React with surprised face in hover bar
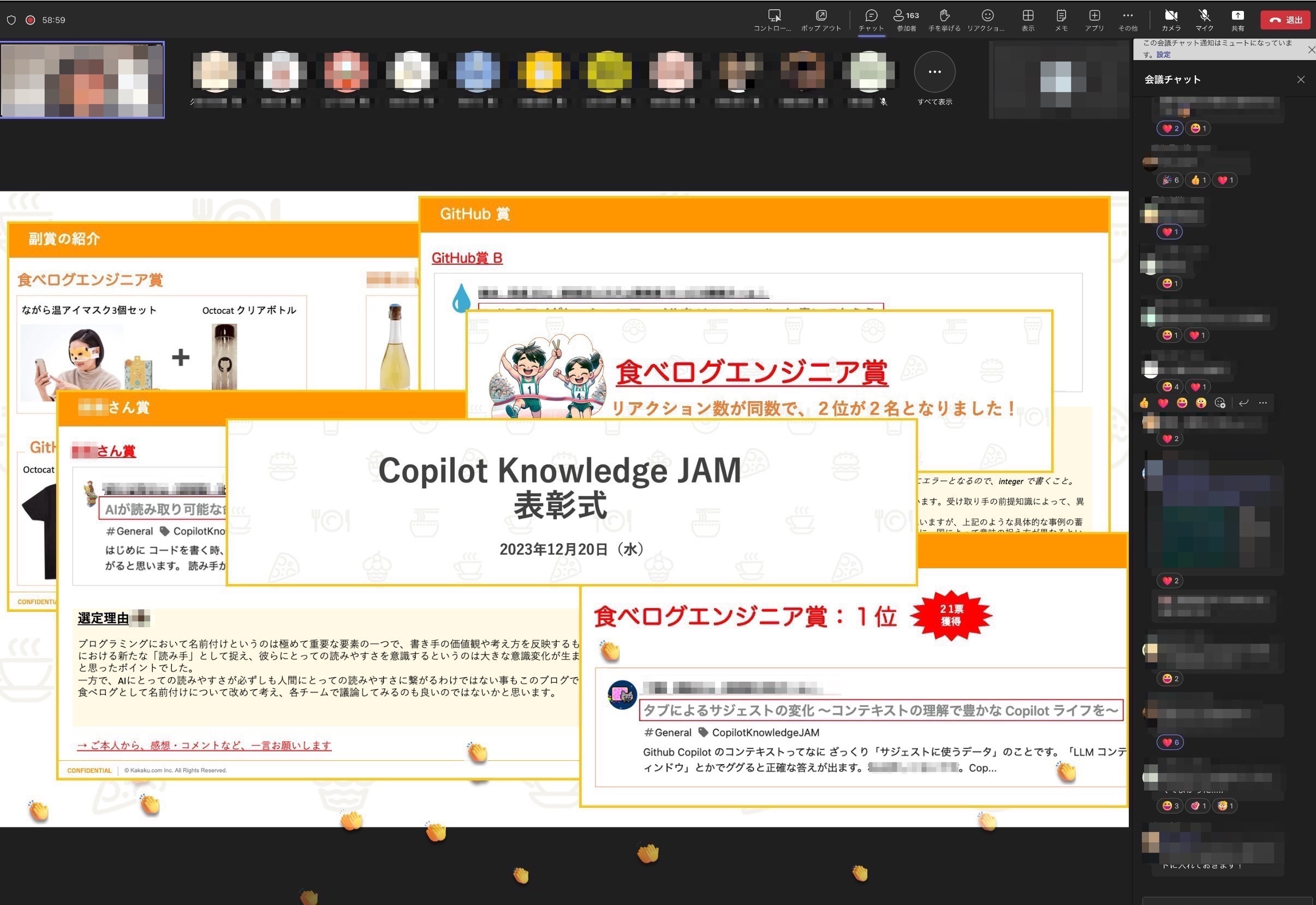Viewport: 1316px width, 905px height. coord(1201,403)
